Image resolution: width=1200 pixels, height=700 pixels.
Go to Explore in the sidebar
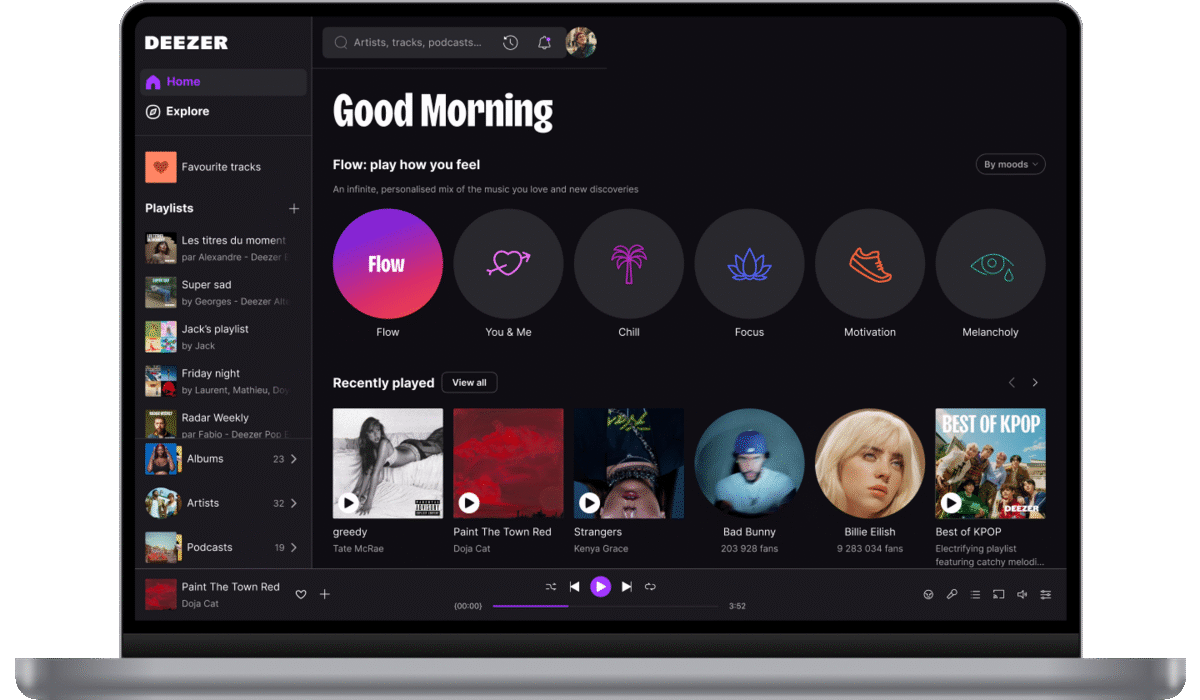pos(187,112)
